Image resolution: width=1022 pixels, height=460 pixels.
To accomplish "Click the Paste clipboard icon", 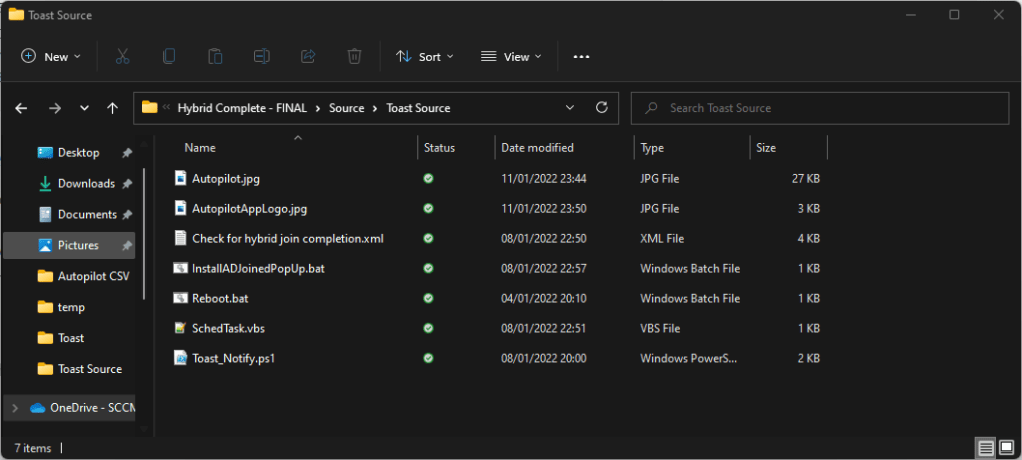I will pyautogui.click(x=215, y=57).
